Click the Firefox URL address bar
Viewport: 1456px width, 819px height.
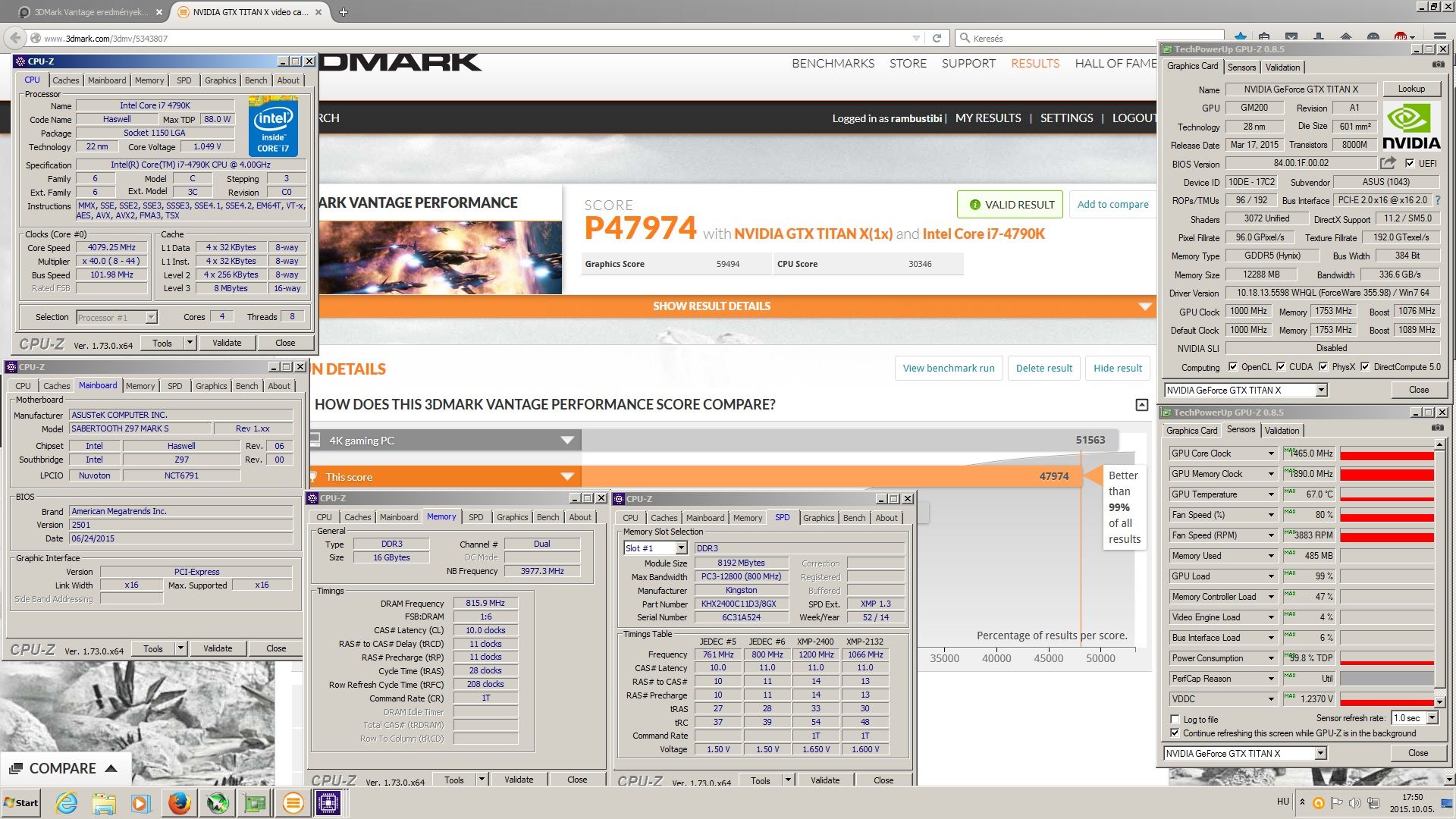478,38
